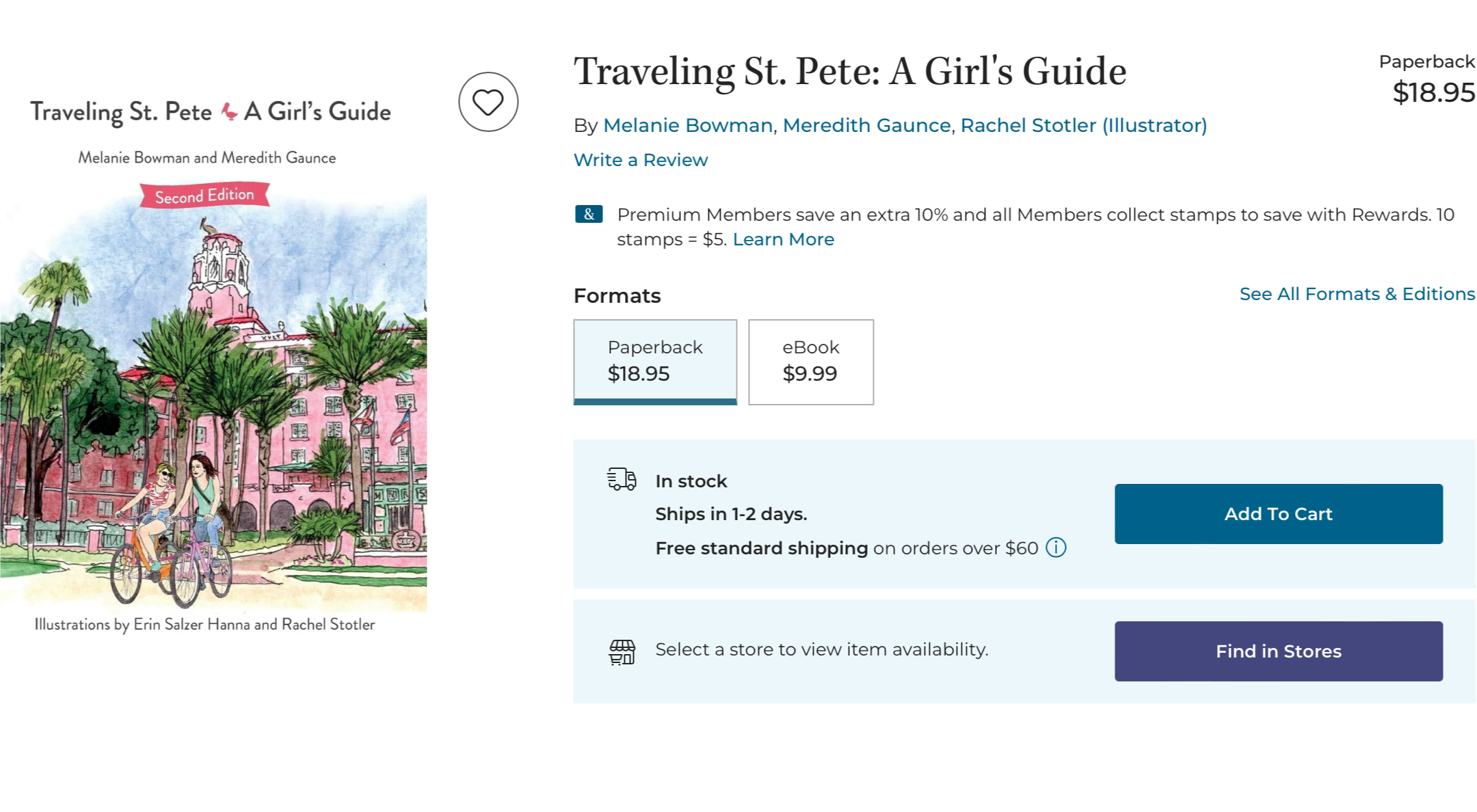Click the book title heading

(x=850, y=71)
